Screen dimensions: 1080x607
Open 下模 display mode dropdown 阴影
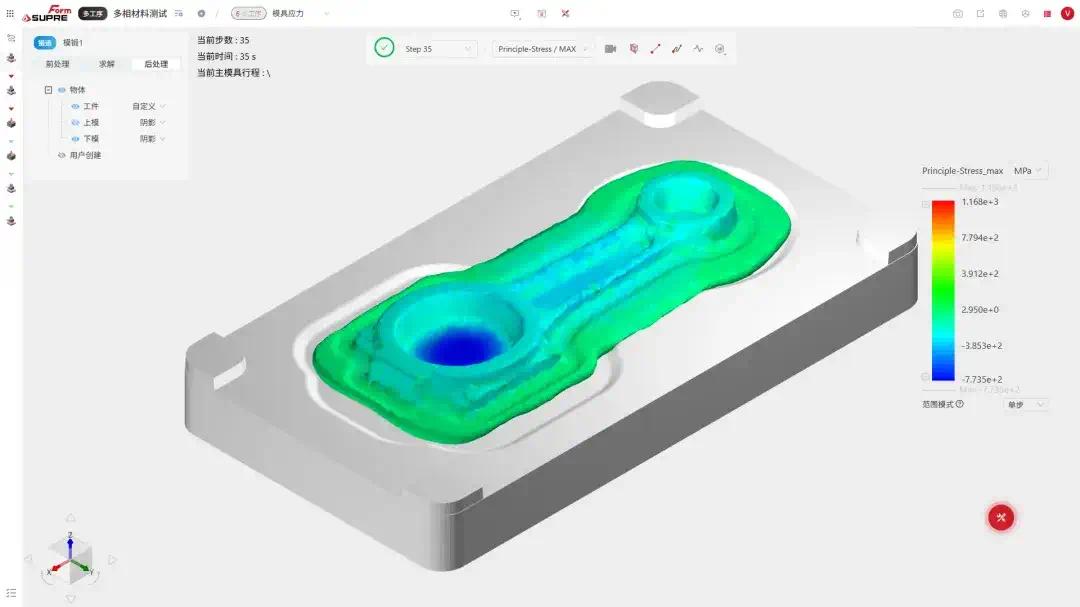153,139
